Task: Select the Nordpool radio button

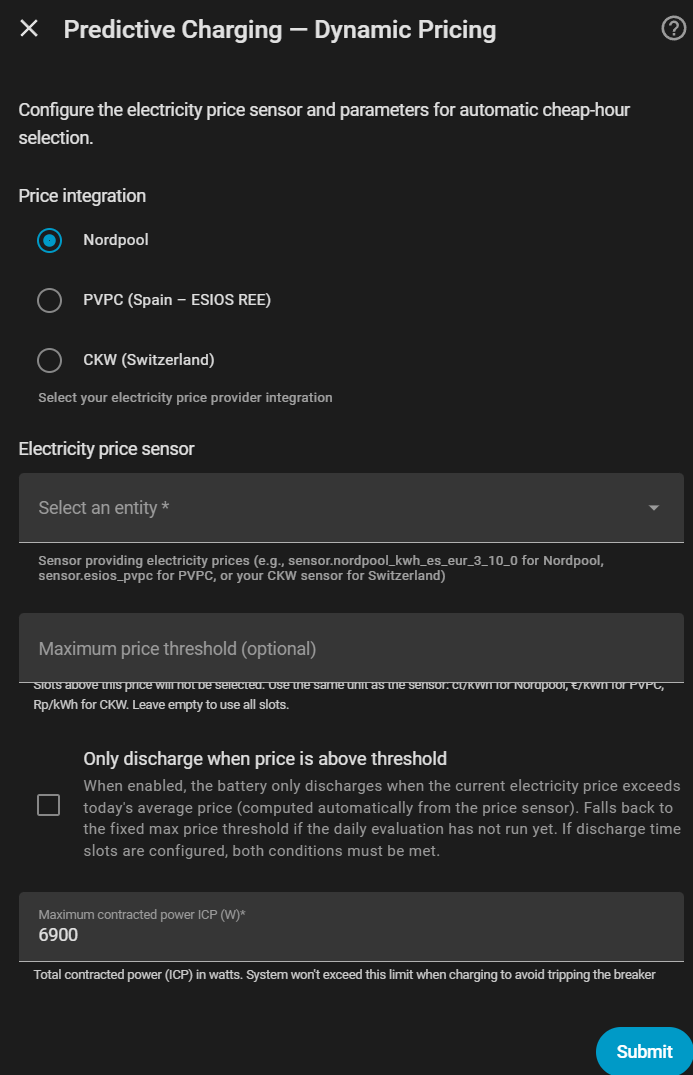Action: coord(49,241)
